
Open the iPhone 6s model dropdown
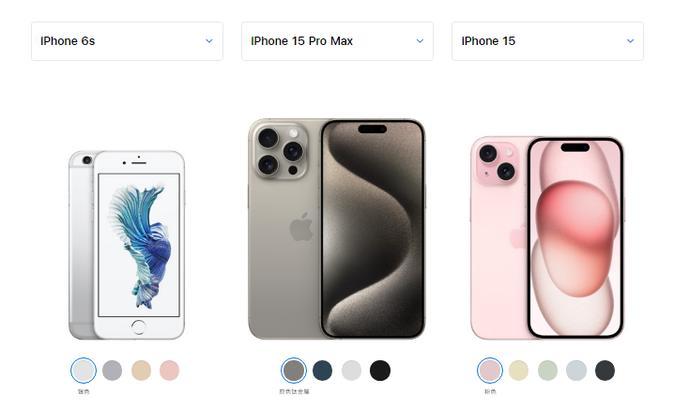pyautogui.click(x=127, y=41)
